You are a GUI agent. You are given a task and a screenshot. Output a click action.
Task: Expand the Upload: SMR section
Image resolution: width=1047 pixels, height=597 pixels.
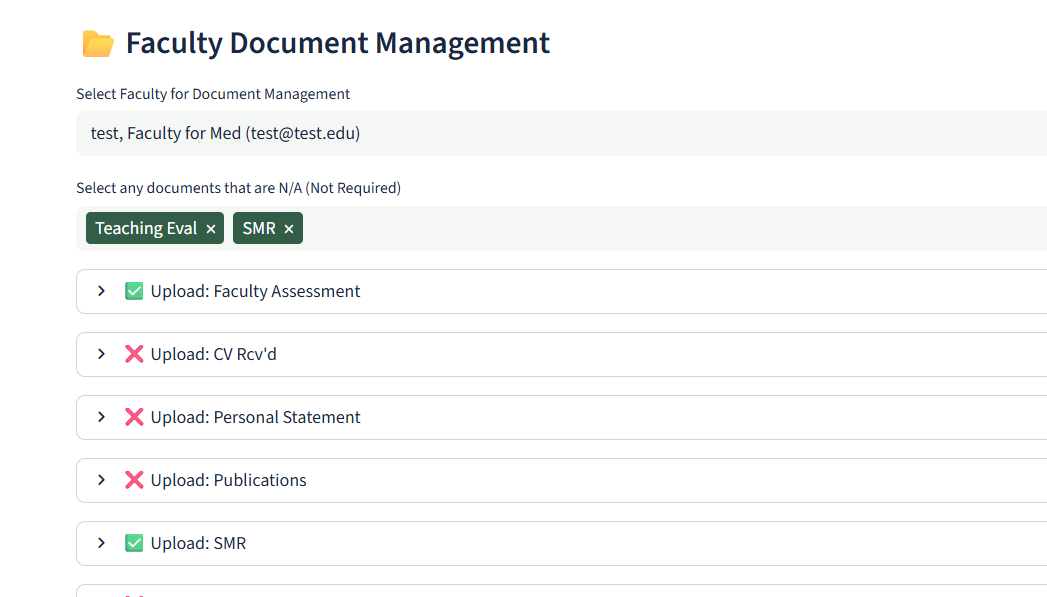point(100,543)
